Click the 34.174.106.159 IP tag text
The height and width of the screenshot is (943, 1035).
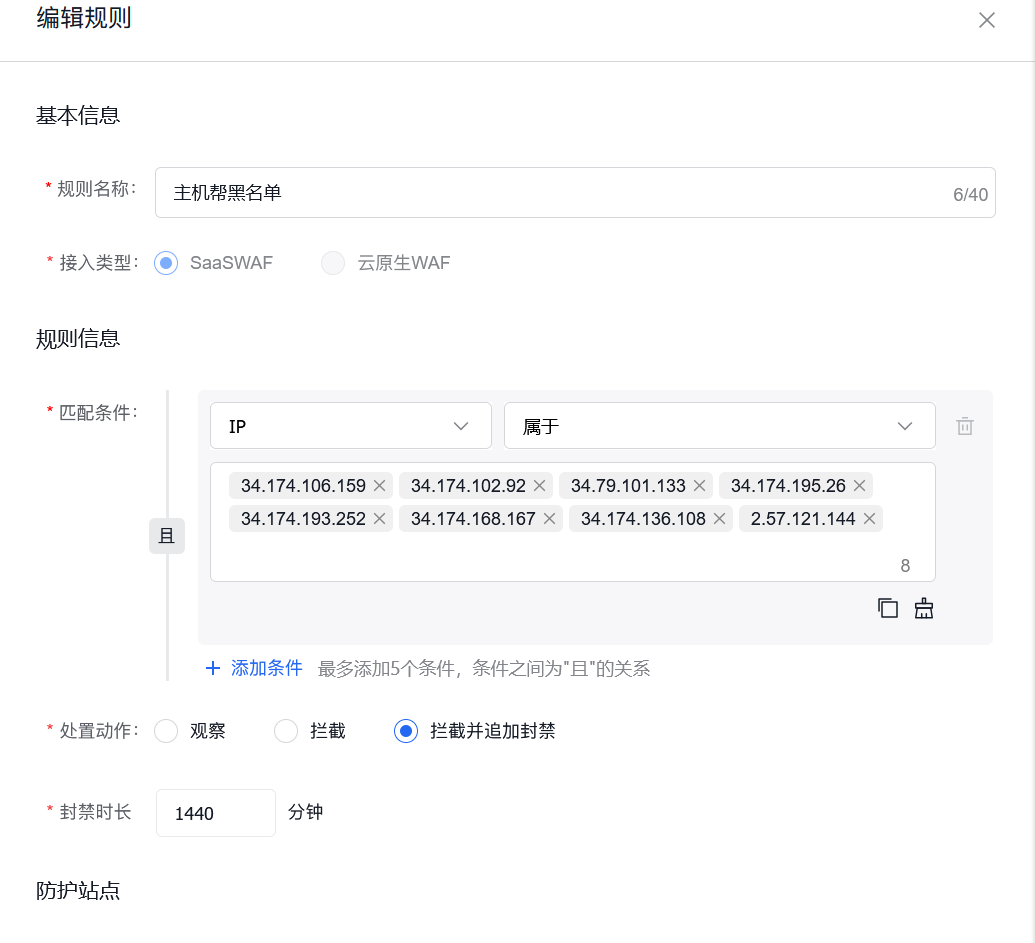click(x=303, y=486)
